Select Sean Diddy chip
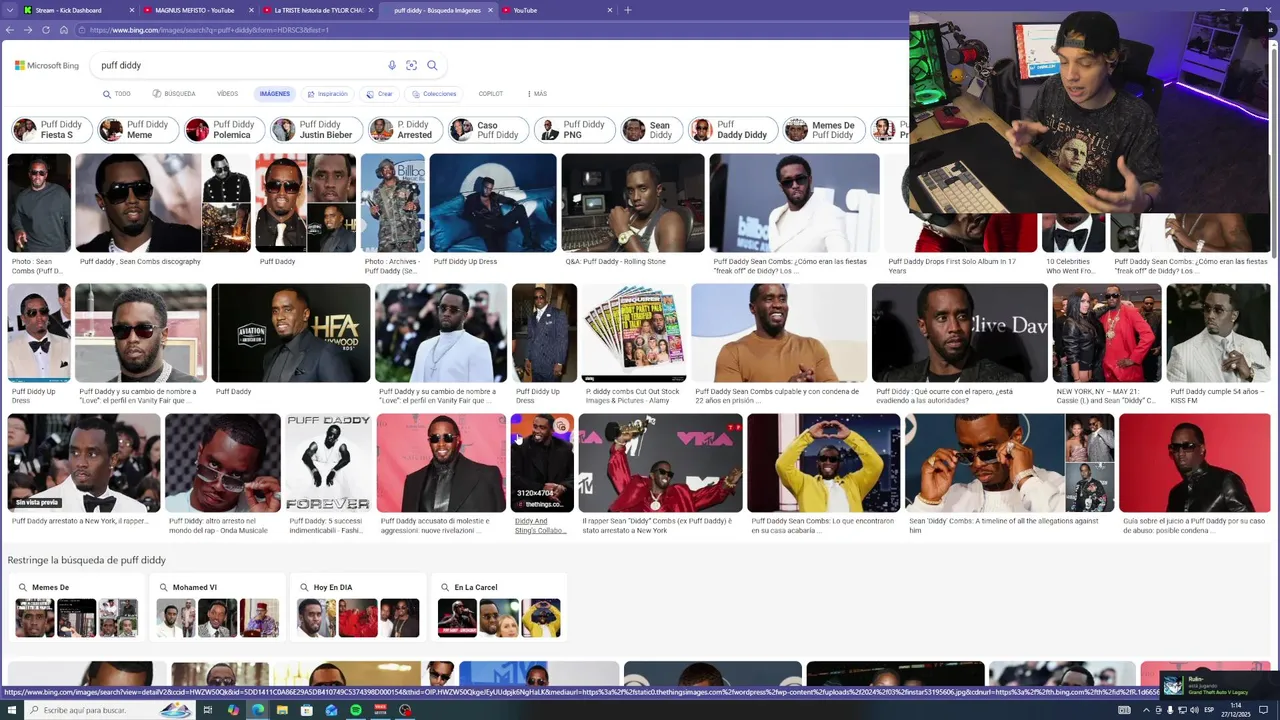The image size is (1280, 720). 651,130
